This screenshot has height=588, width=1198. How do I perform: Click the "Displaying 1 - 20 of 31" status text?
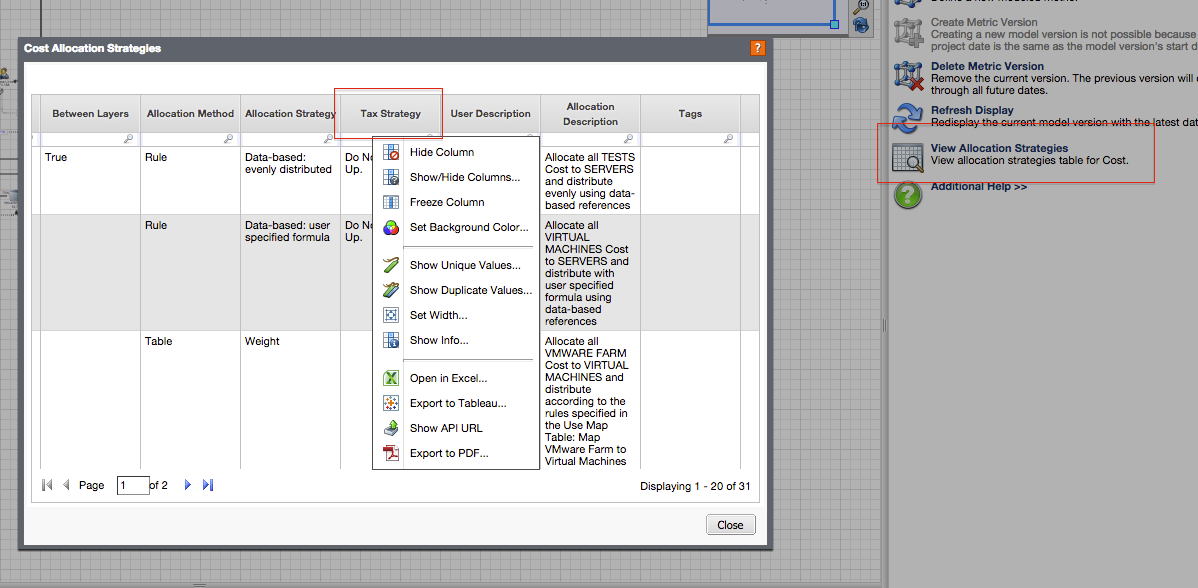pos(695,486)
